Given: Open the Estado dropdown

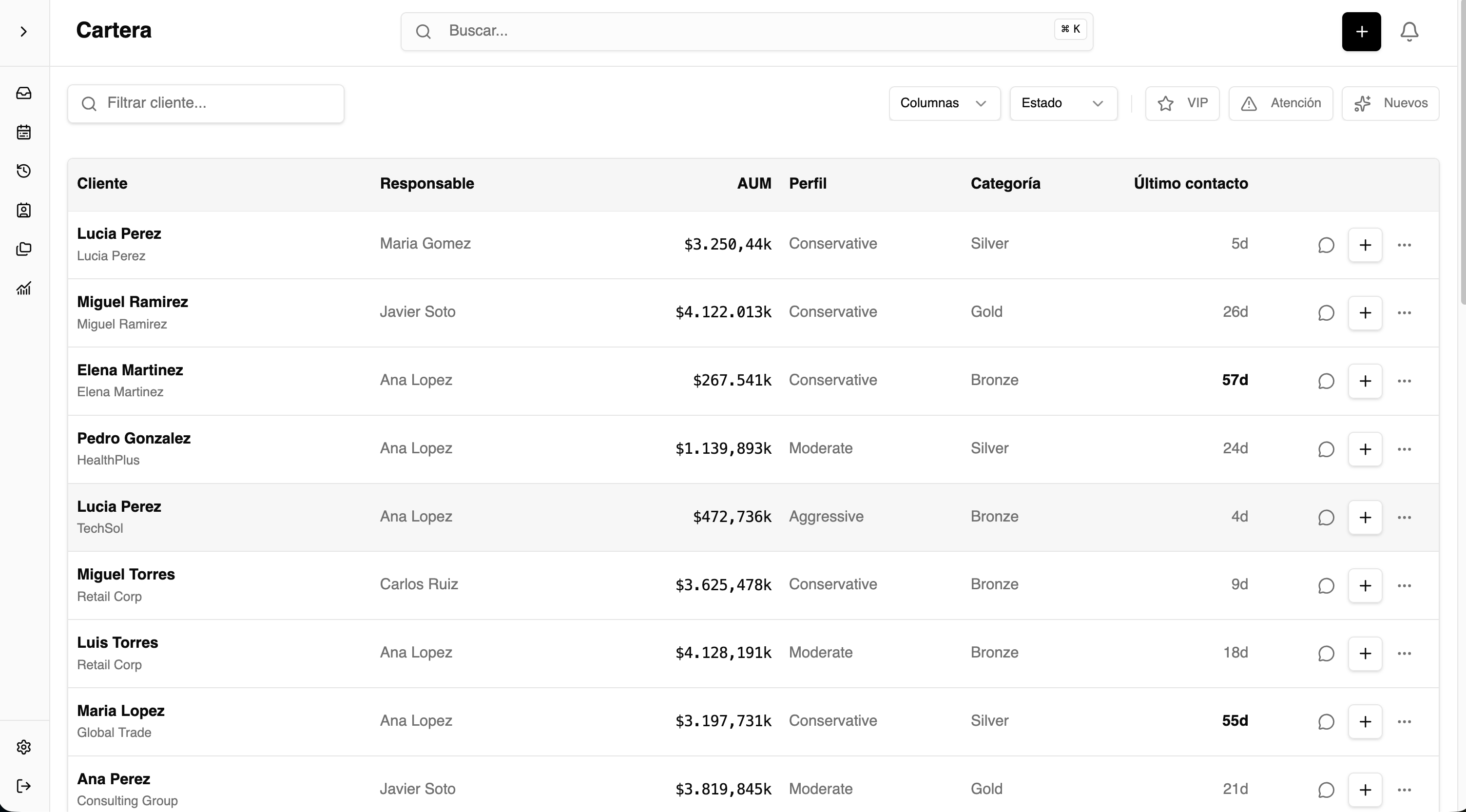Looking at the screenshot, I should tap(1063, 103).
